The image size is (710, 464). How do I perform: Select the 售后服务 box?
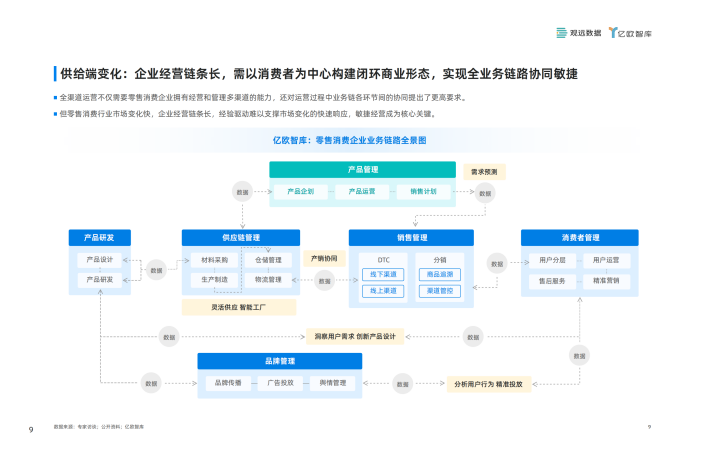(x=552, y=281)
